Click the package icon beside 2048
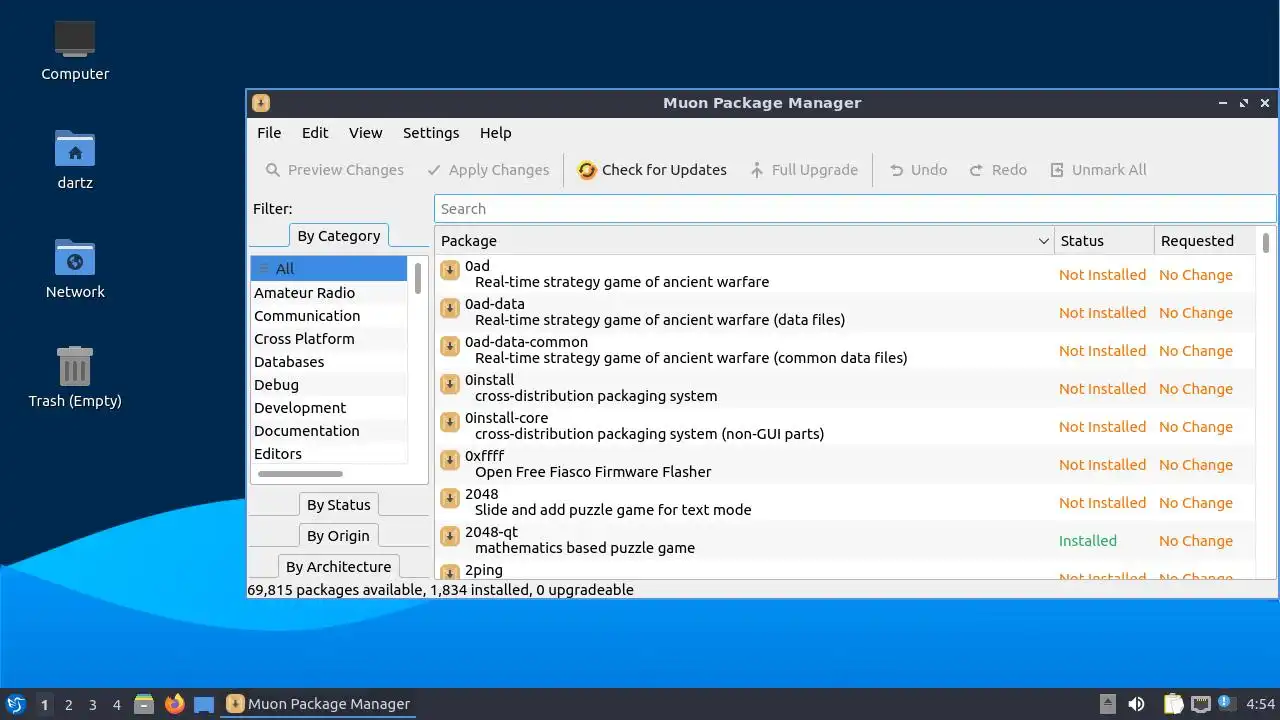Viewport: 1280px width, 720px height. [450, 498]
